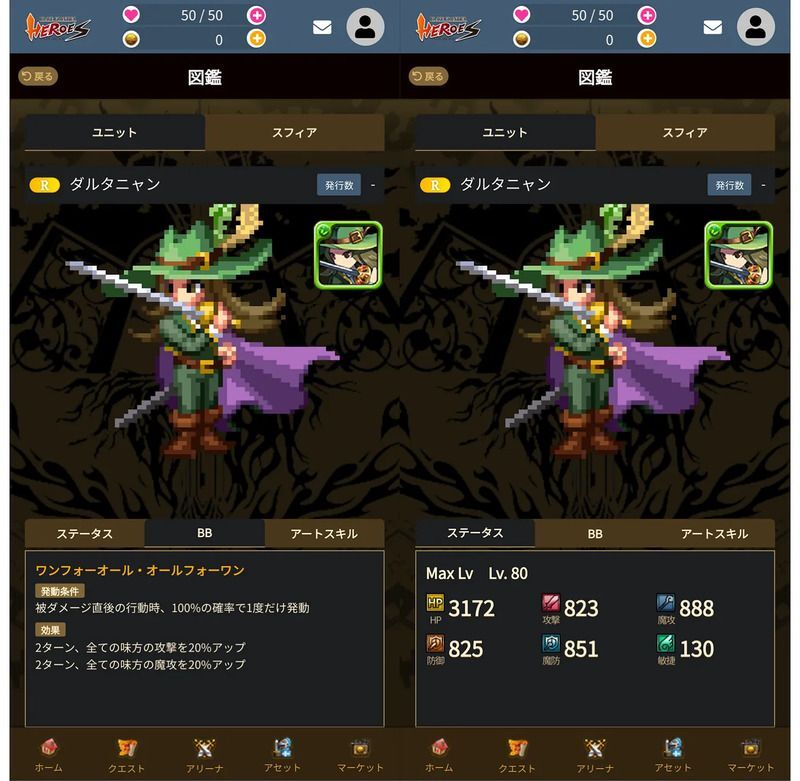Switch to スフィア tab in left screen
The height and width of the screenshot is (781, 800).
click(294, 133)
